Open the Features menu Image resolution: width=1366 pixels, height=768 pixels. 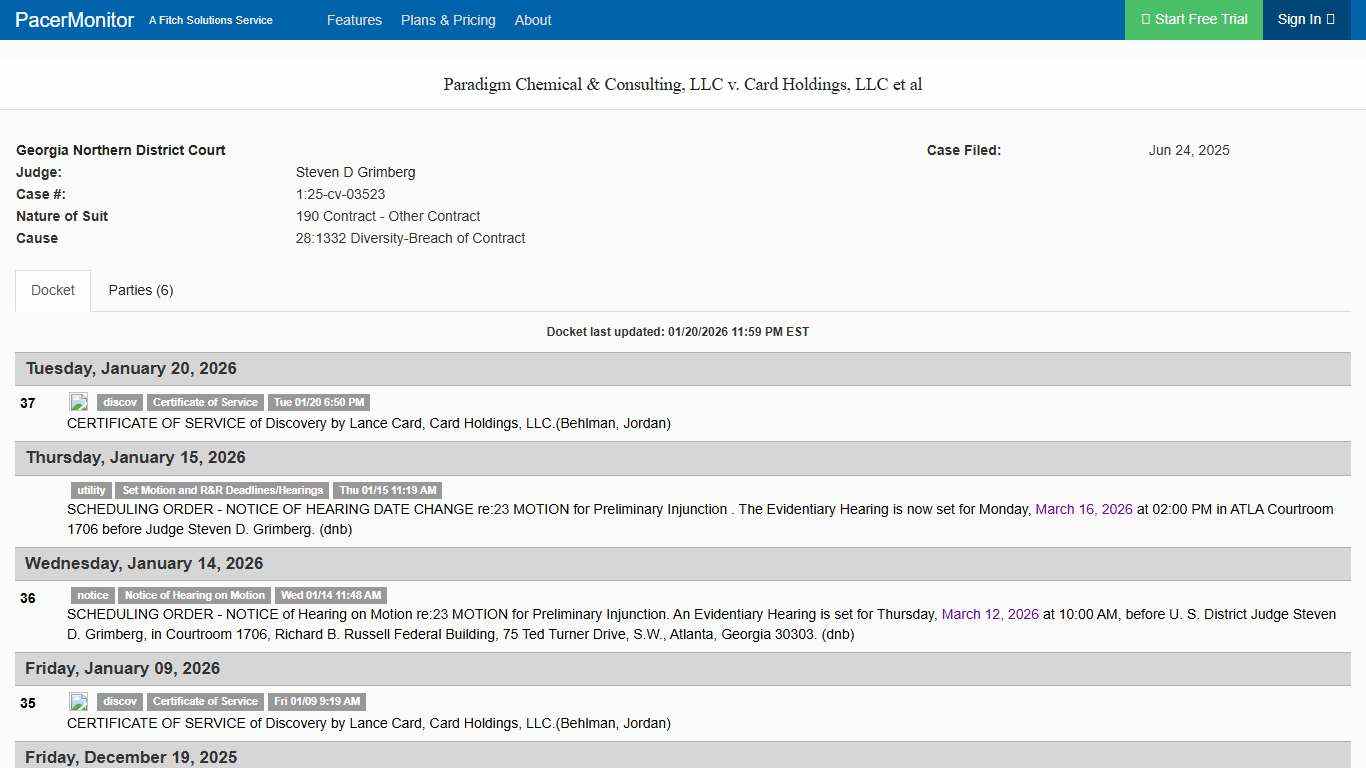[354, 20]
